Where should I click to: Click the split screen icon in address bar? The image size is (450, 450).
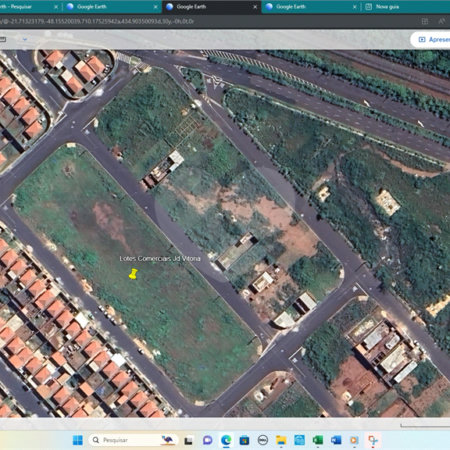pos(425,21)
